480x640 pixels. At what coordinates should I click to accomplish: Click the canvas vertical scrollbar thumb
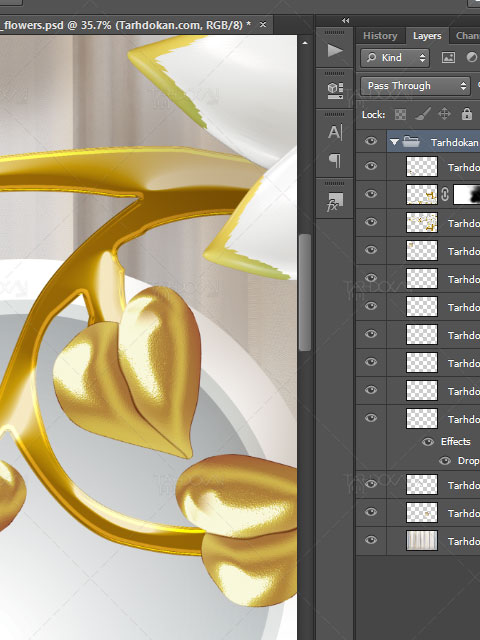(305, 292)
